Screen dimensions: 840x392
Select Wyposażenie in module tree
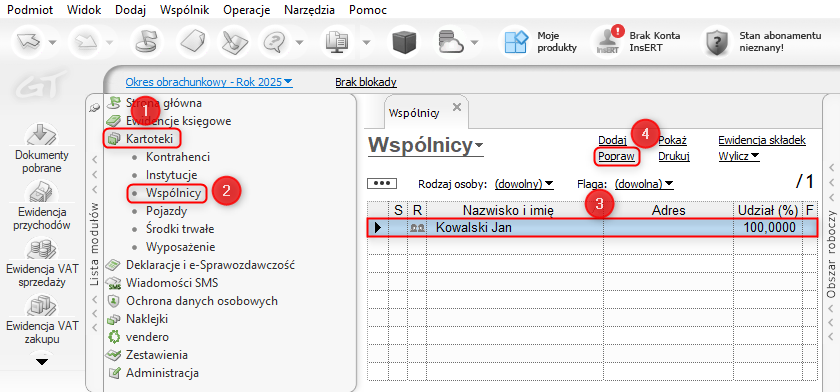tap(181, 247)
